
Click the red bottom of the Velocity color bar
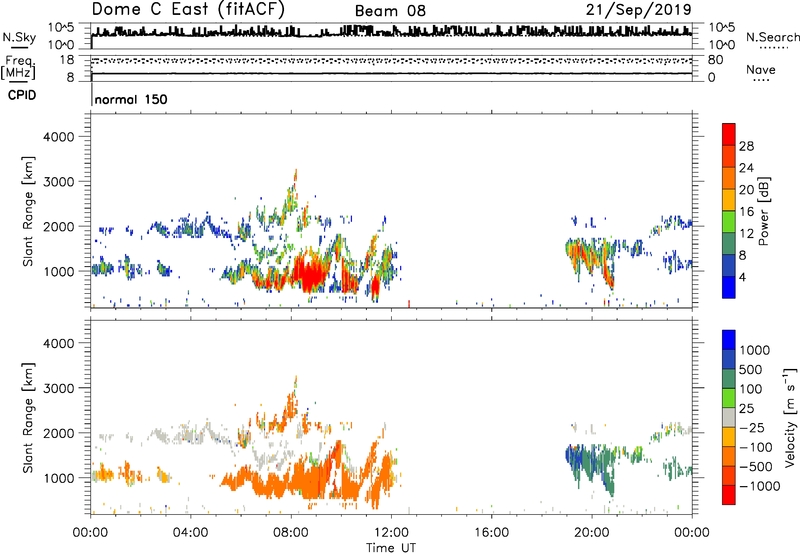(x=729, y=496)
